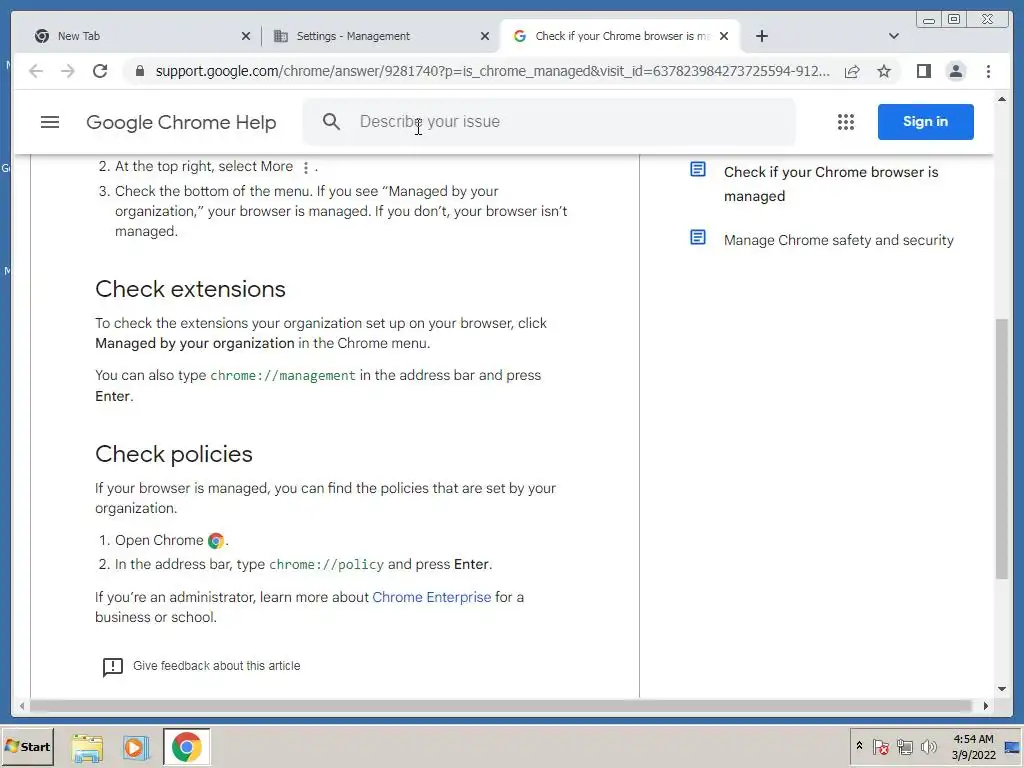Click the article icon beside Check if your Chrome browser
This screenshot has width=1024, height=768.
coord(697,170)
